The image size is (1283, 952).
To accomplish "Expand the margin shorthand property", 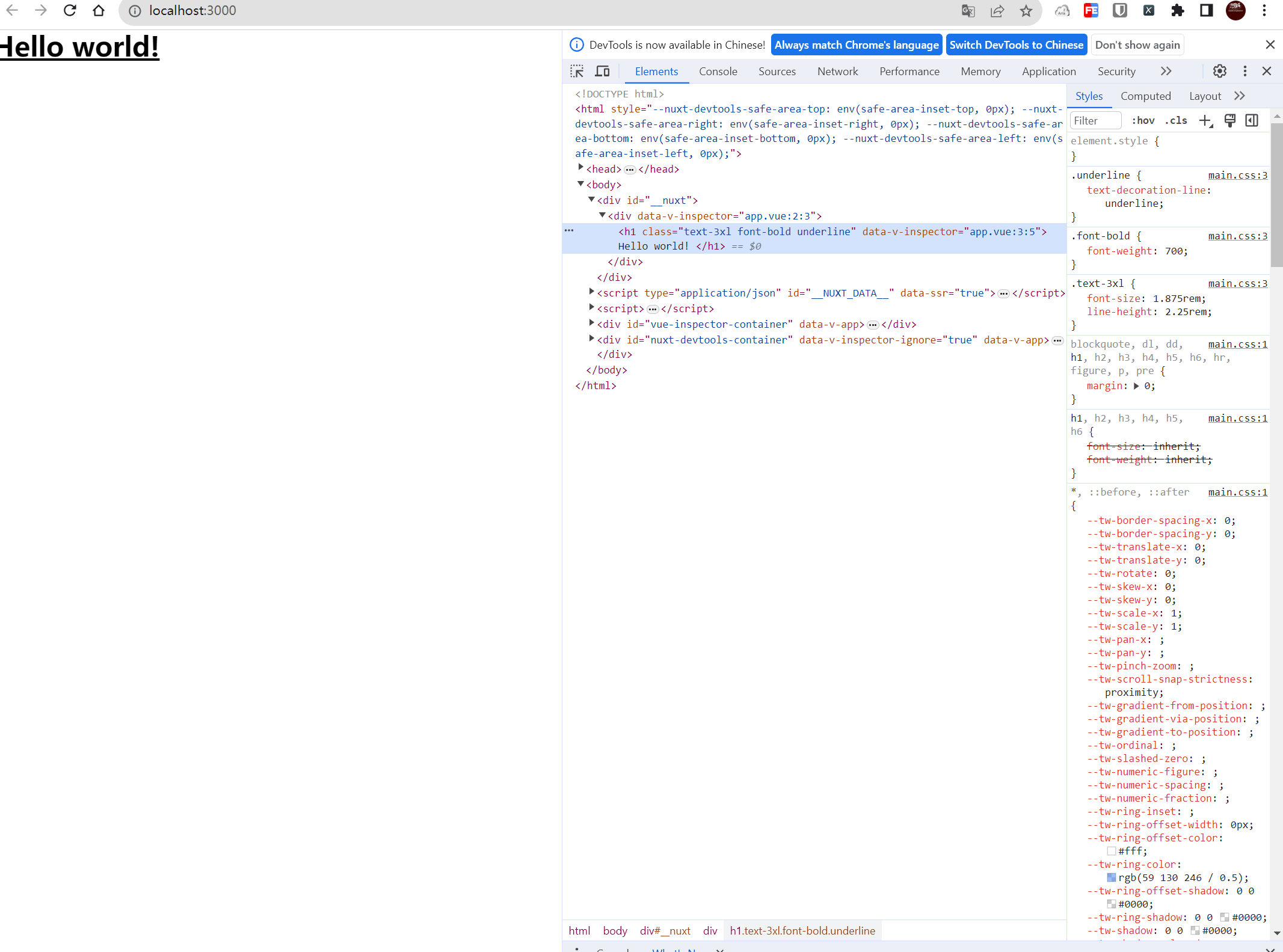I will click(1136, 386).
